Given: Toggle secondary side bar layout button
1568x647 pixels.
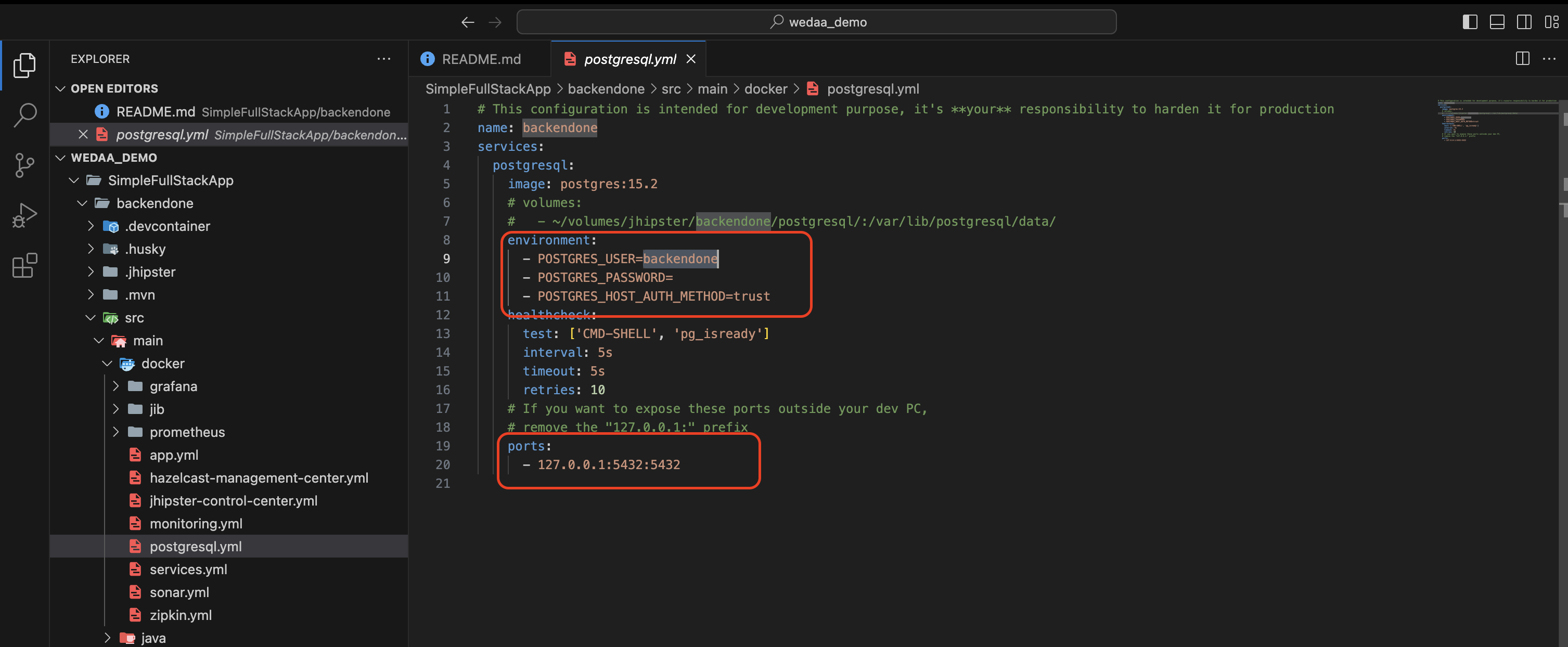Looking at the screenshot, I should pyautogui.click(x=1524, y=22).
